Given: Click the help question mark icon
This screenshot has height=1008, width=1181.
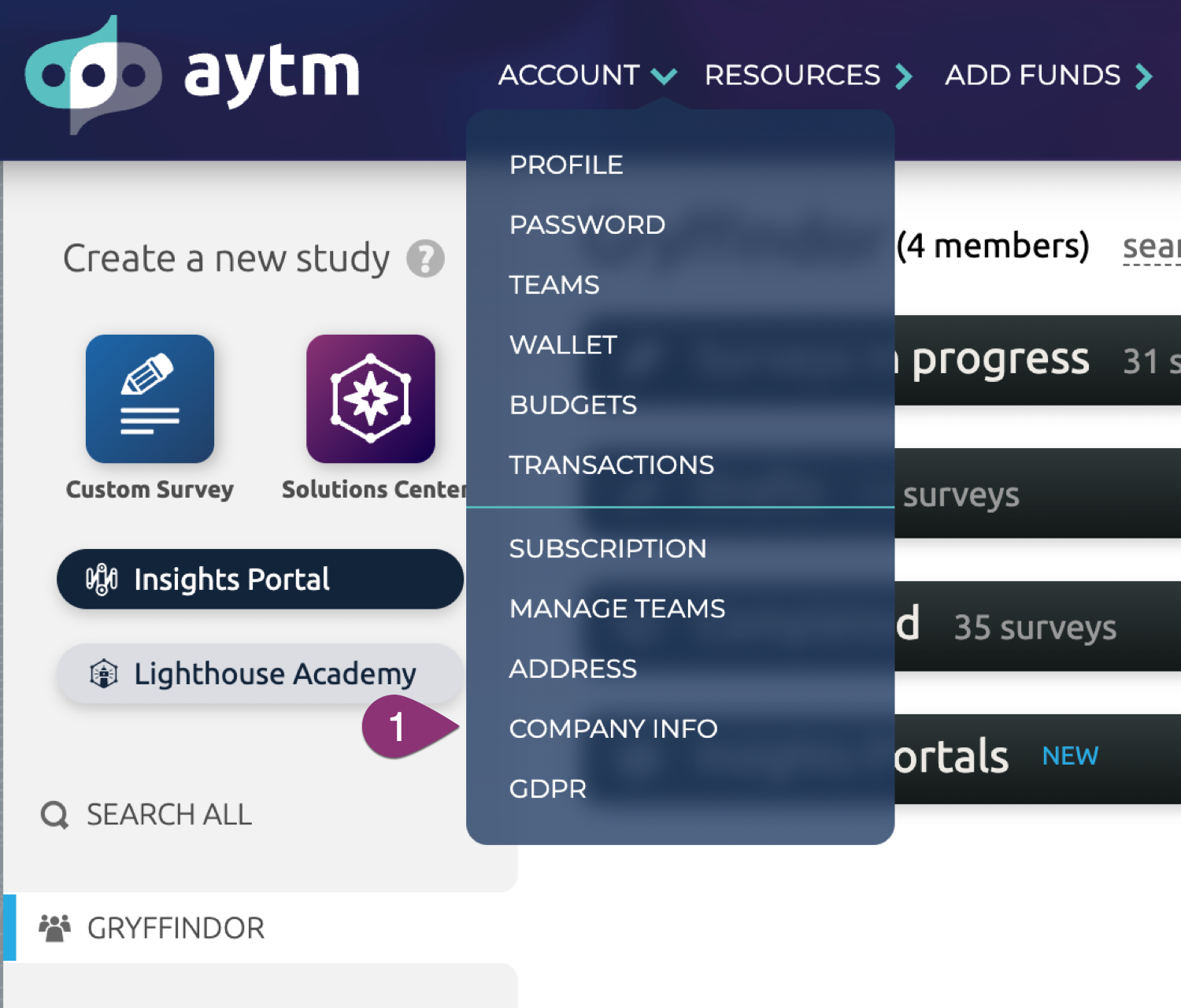Looking at the screenshot, I should click(x=426, y=259).
